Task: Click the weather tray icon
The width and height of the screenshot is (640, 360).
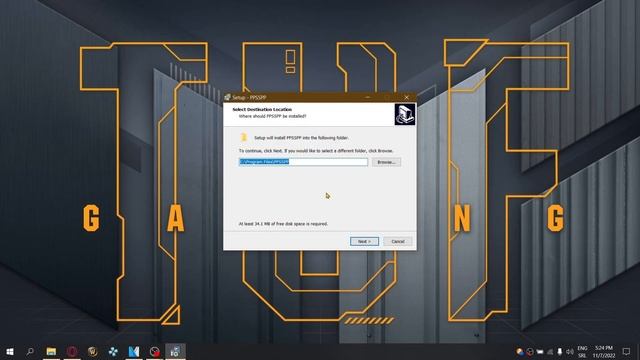Action: point(520,351)
